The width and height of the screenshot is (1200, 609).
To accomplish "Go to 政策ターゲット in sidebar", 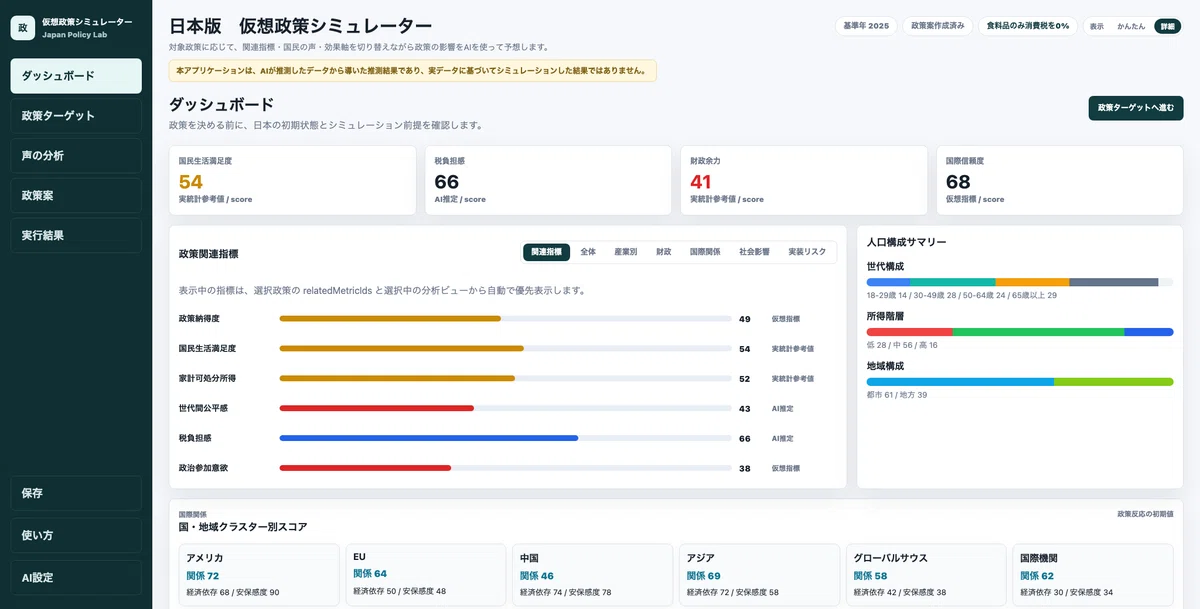I will click(x=76, y=116).
